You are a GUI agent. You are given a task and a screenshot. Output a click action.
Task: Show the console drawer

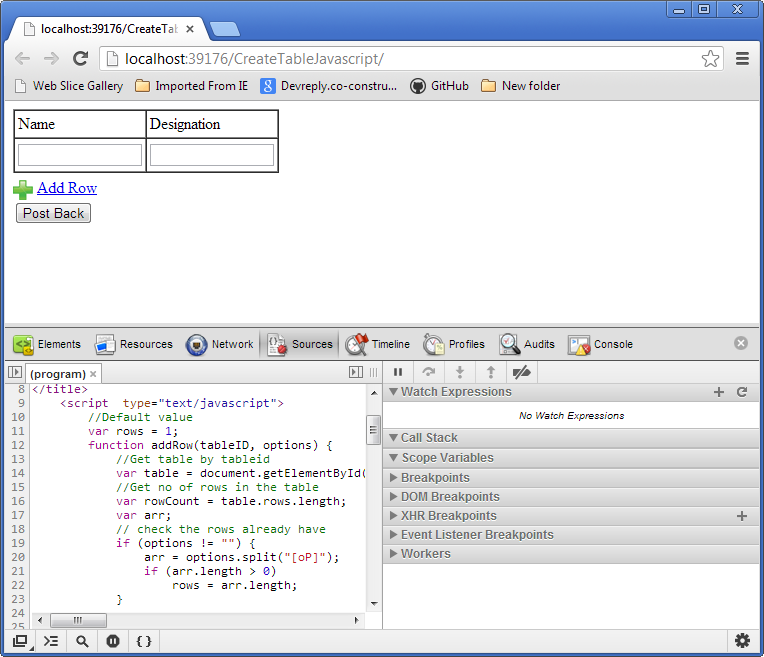(51, 641)
